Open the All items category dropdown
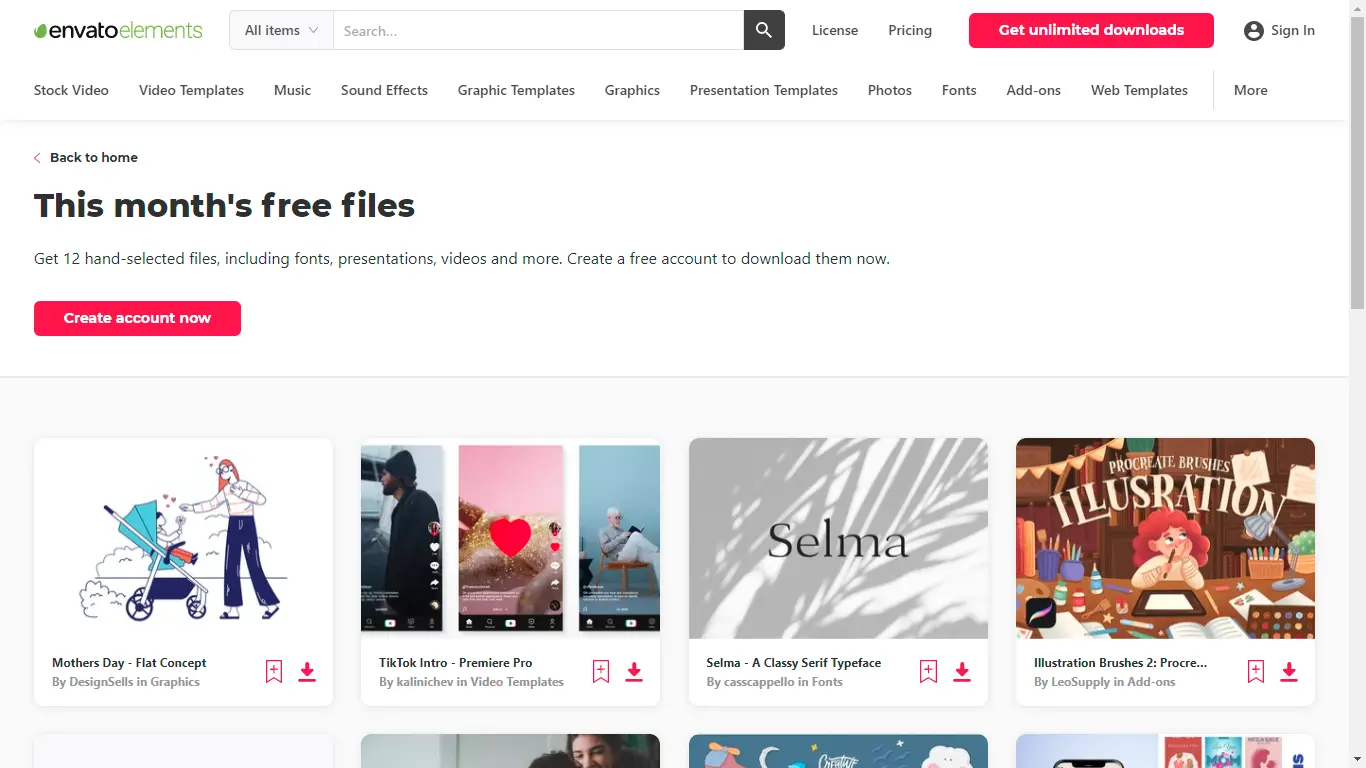 (281, 30)
